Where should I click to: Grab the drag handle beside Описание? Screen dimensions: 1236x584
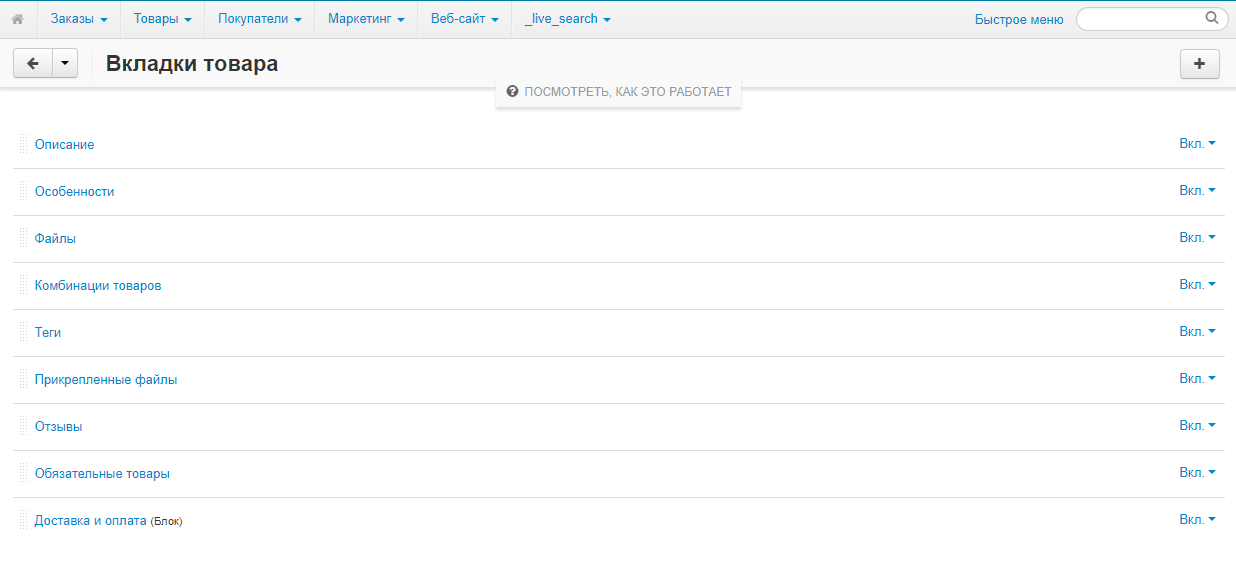point(24,144)
